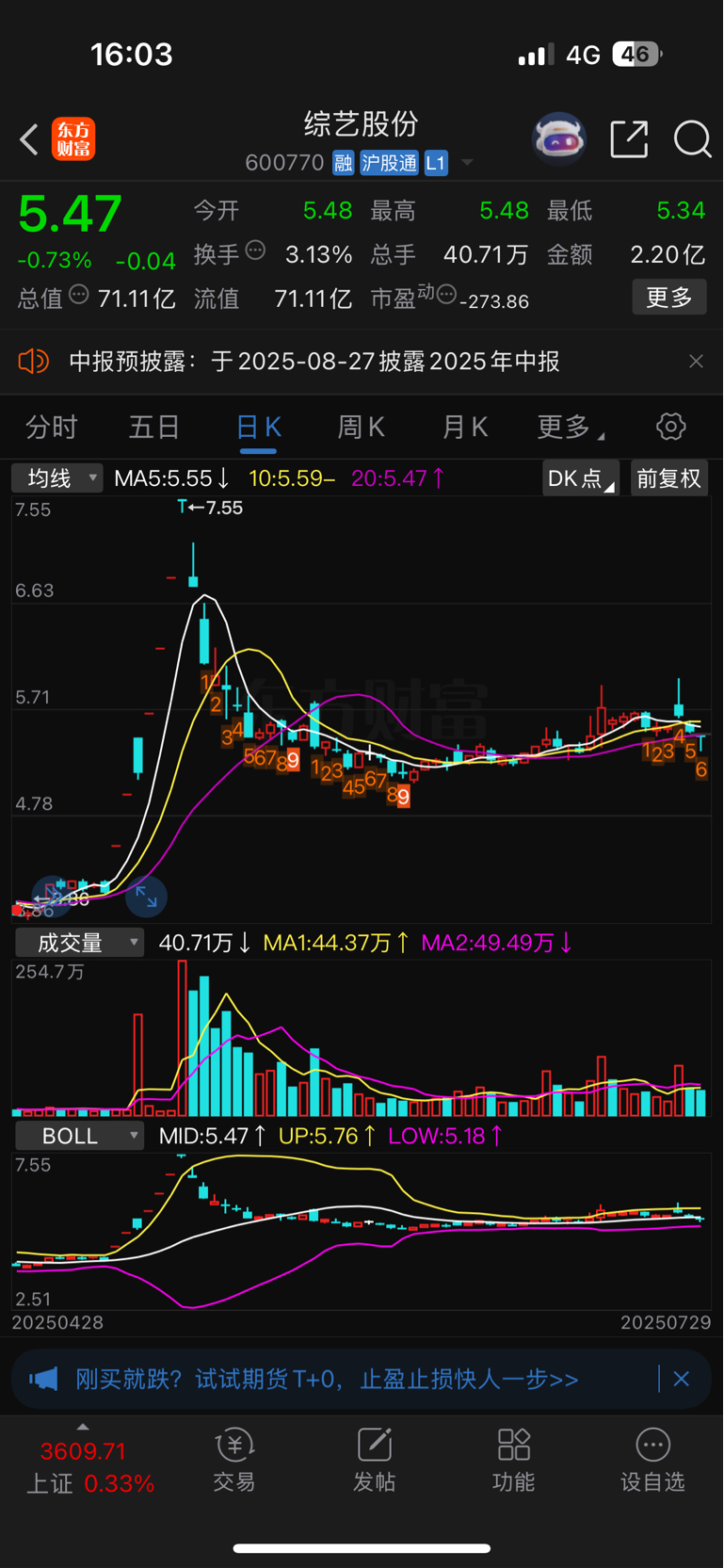This screenshot has height=1568, width=724.
Task: Open chart settings gear
Action: point(670,427)
